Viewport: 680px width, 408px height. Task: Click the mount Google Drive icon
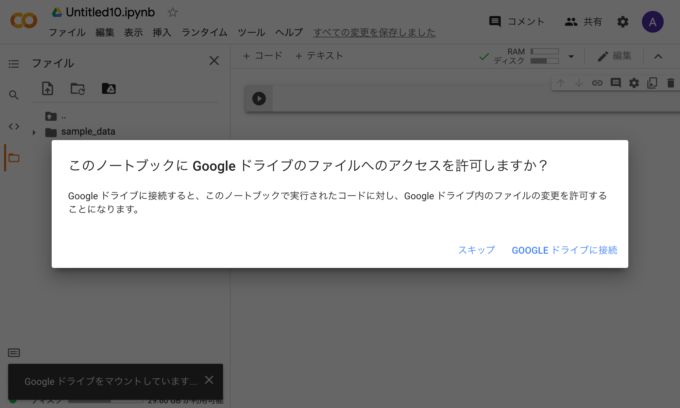tap(108, 88)
